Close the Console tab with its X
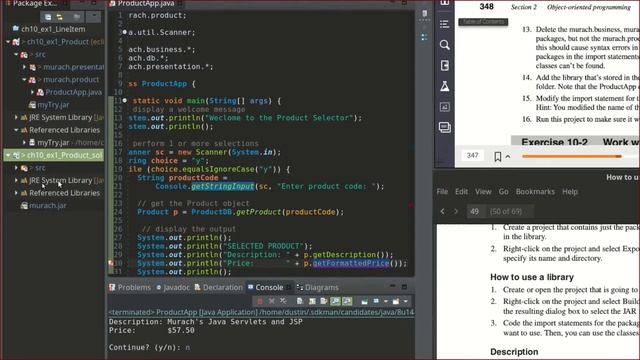The width and height of the screenshot is (640, 360). (289, 287)
